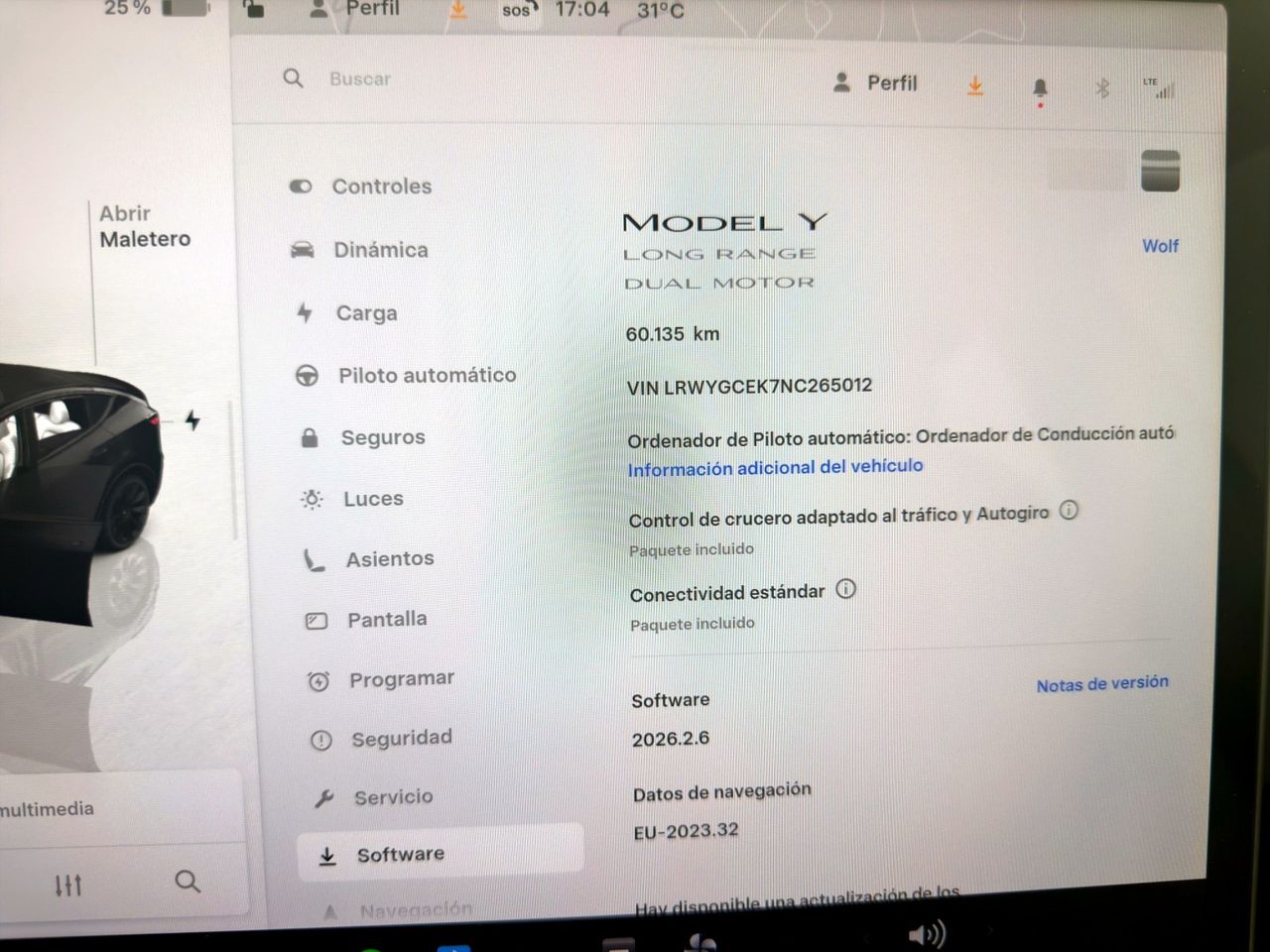Image resolution: width=1270 pixels, height=952 pixels.
Task: Click the Ordenador de Piloto automático line
Action: (902, 435)
